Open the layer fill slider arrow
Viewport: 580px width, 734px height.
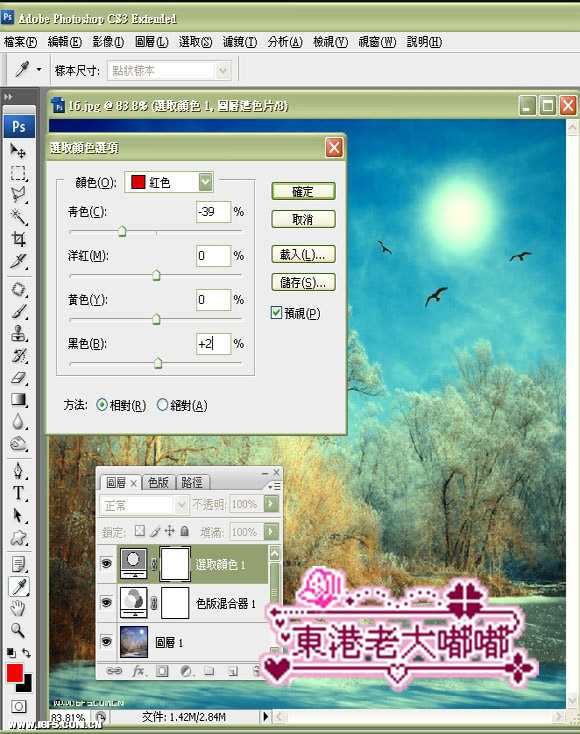(x=272, y=532)
